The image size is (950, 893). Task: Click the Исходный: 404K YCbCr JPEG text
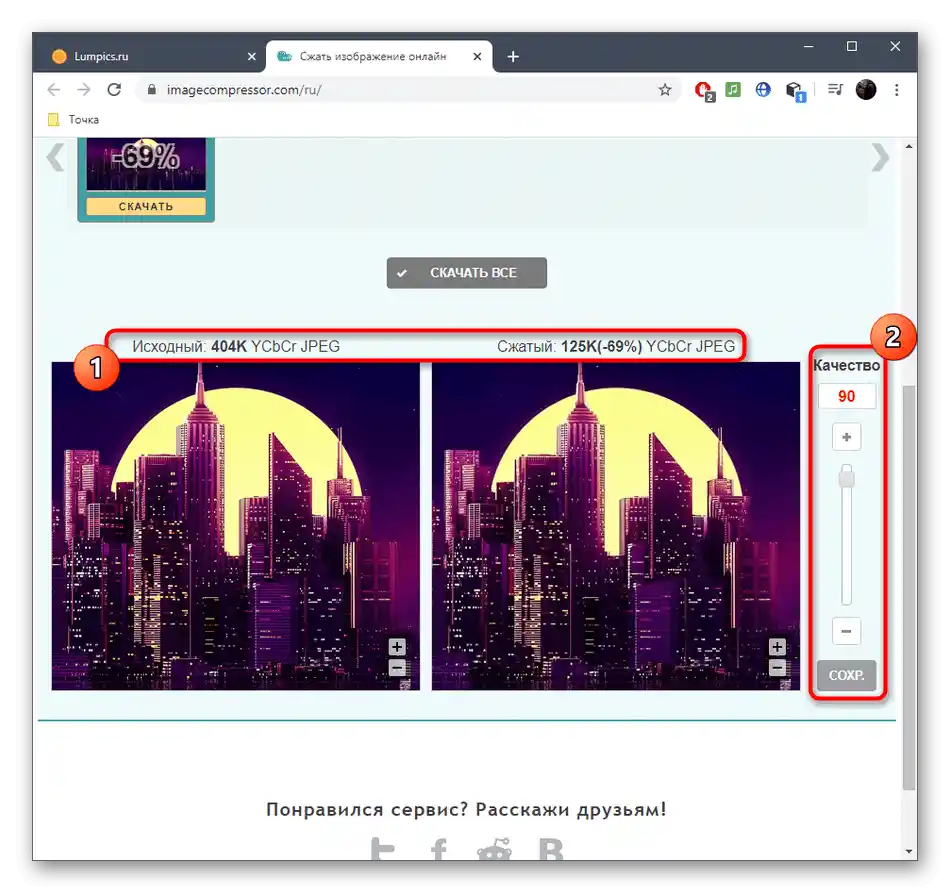click(x=236, y=347)
